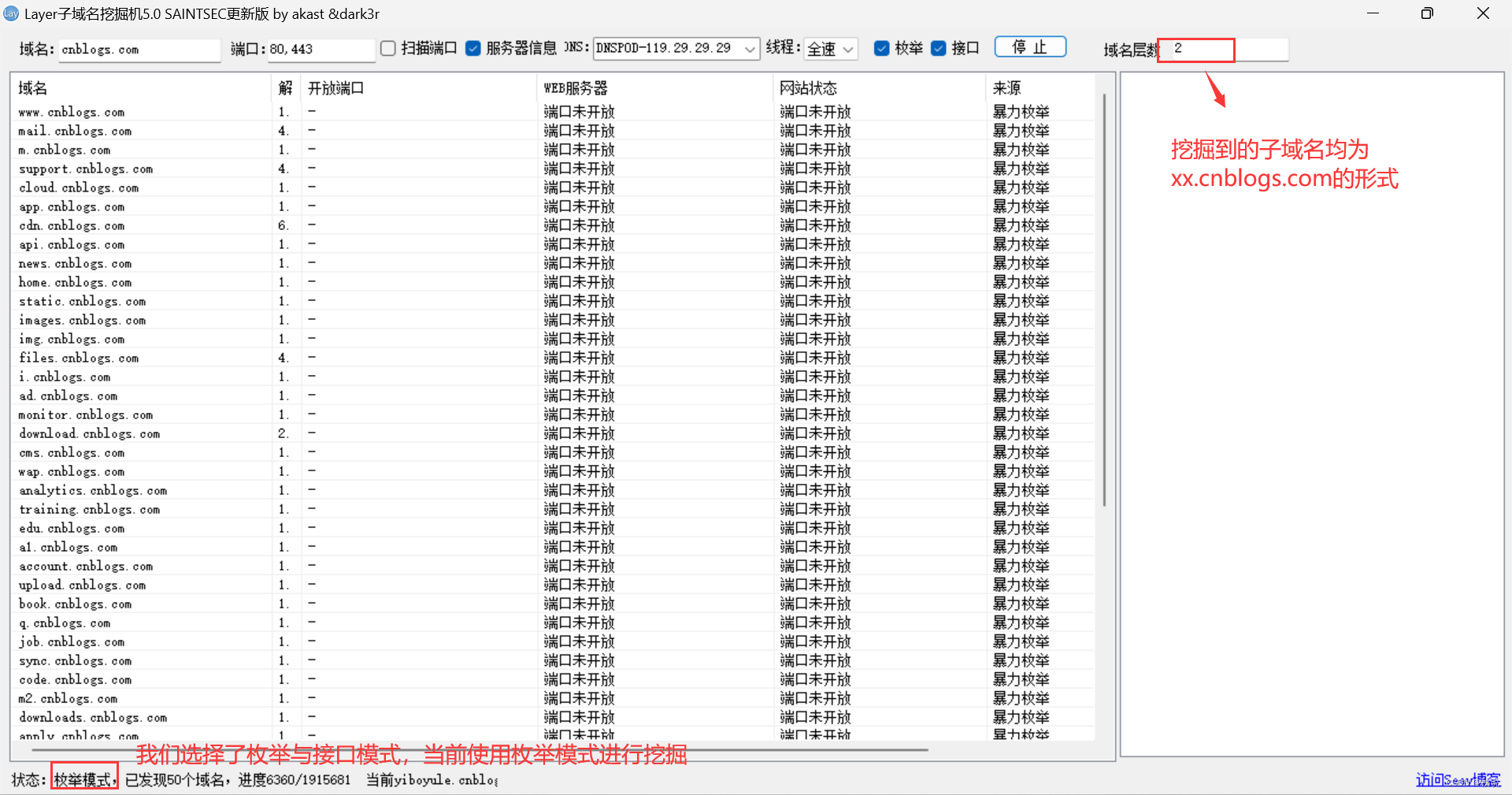Select row wap.cnblogs.com

554,471
